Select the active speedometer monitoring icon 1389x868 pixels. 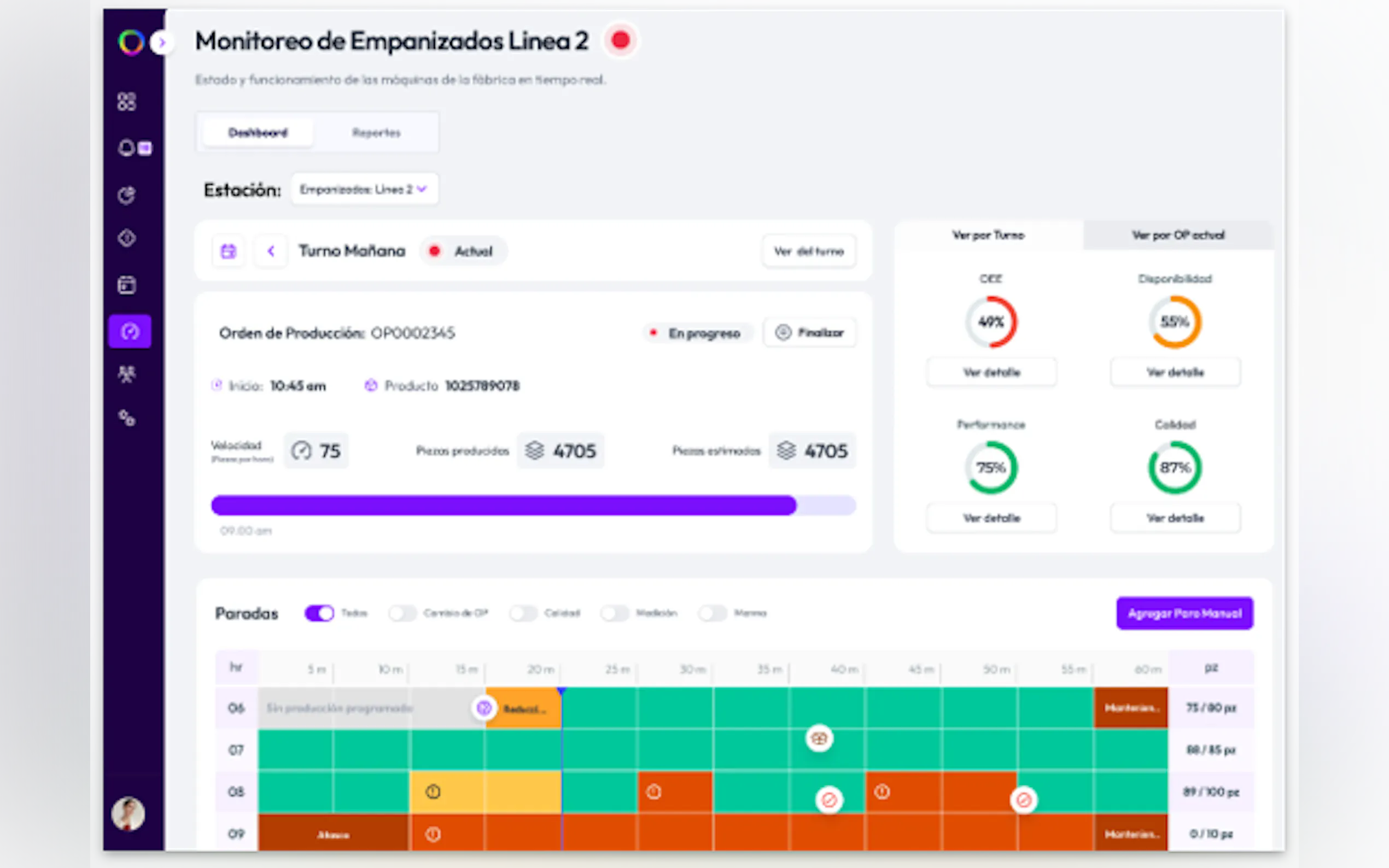(x=130, y=331)
